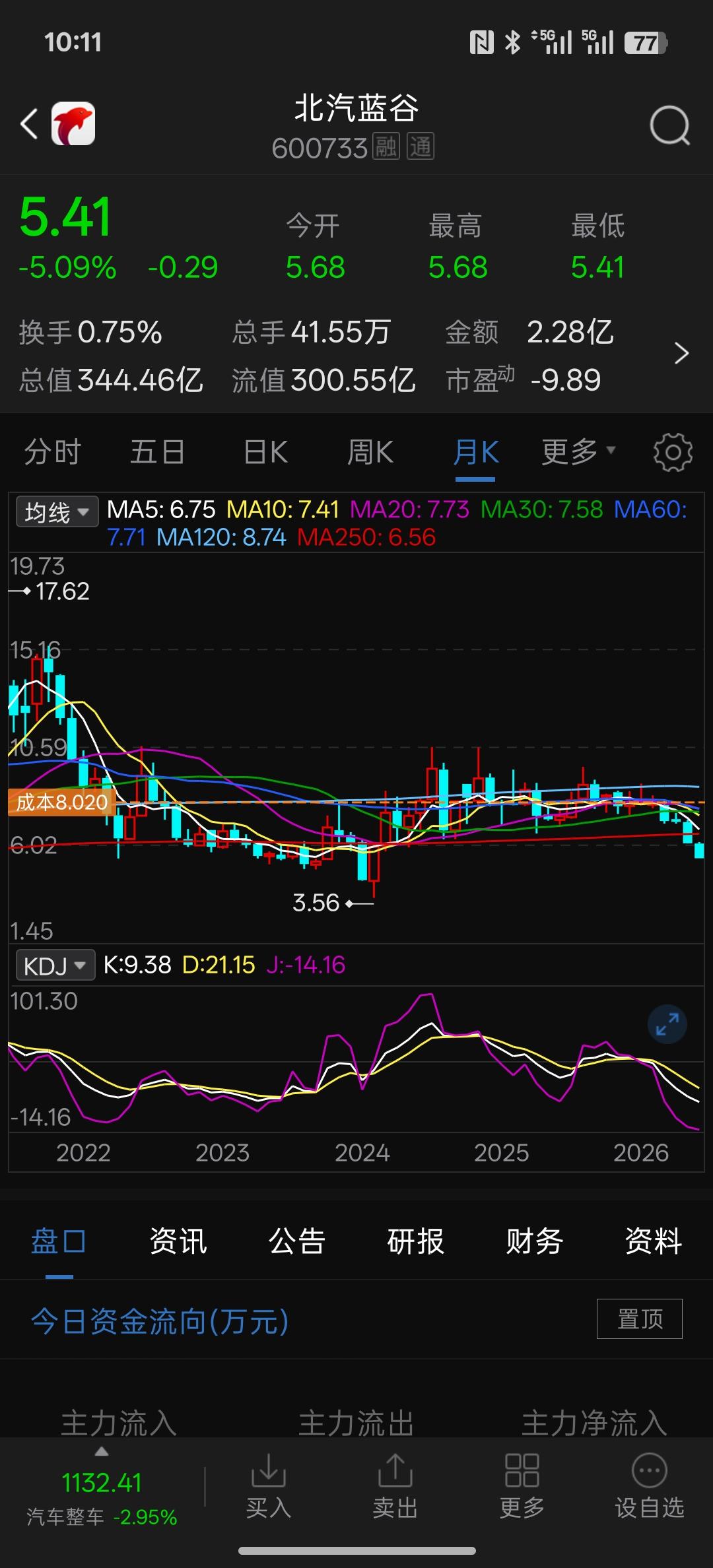This screenshot has width=713, height=1568.
Task: Tap the MA5: 6.75 legend value
Action: click(161, 509)
